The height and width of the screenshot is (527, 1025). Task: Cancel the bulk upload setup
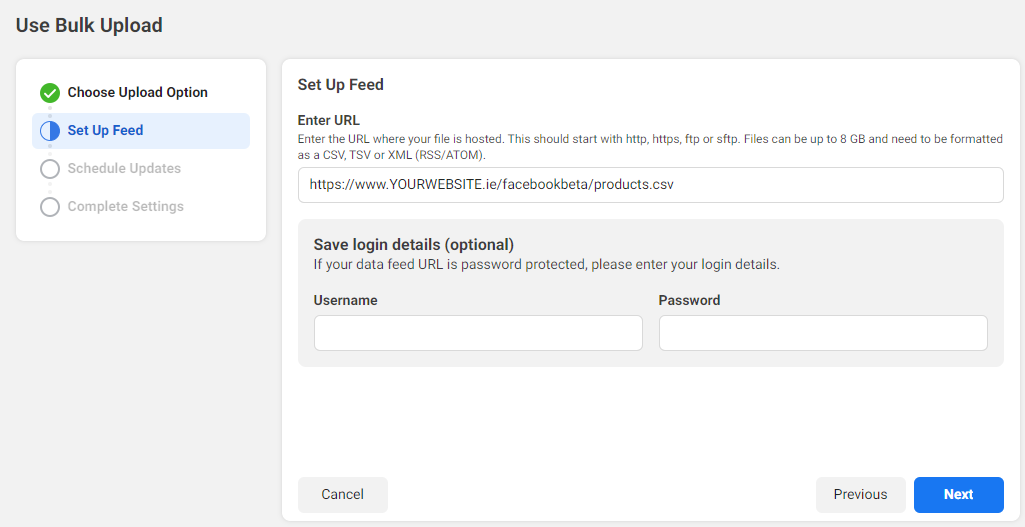coord(343,495)
